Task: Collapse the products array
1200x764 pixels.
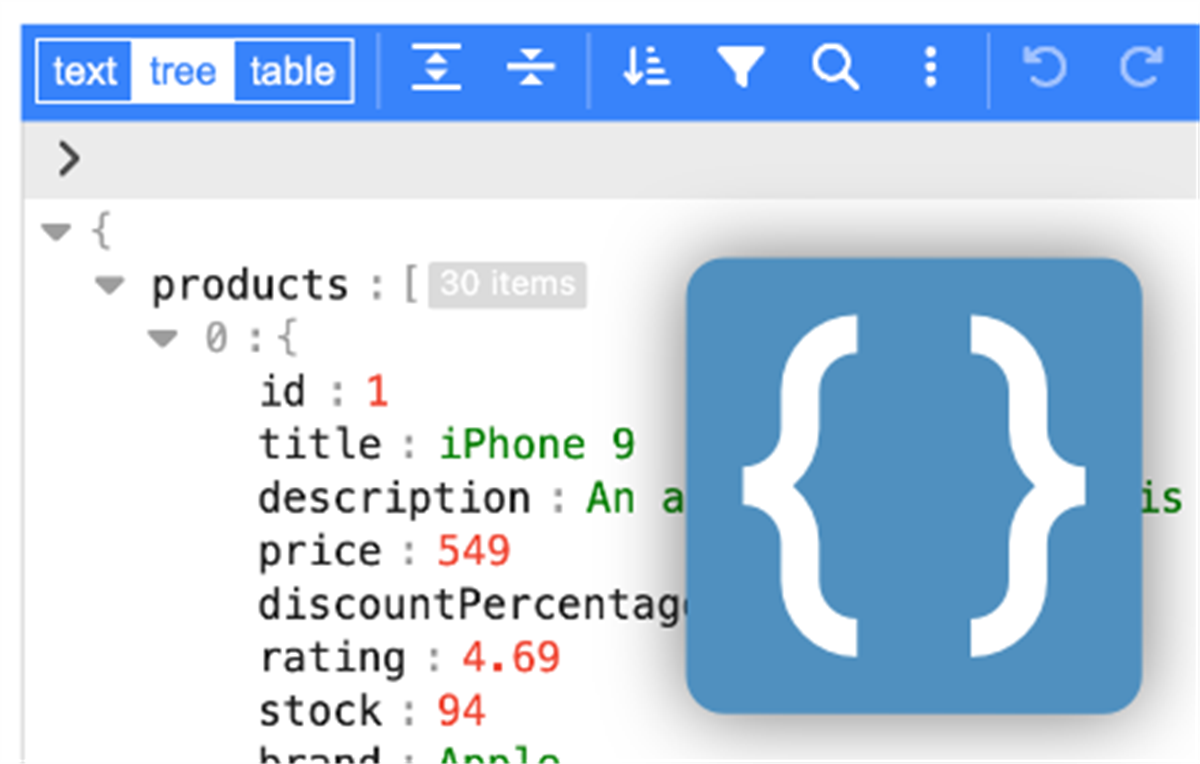Action: pos(109,286)
